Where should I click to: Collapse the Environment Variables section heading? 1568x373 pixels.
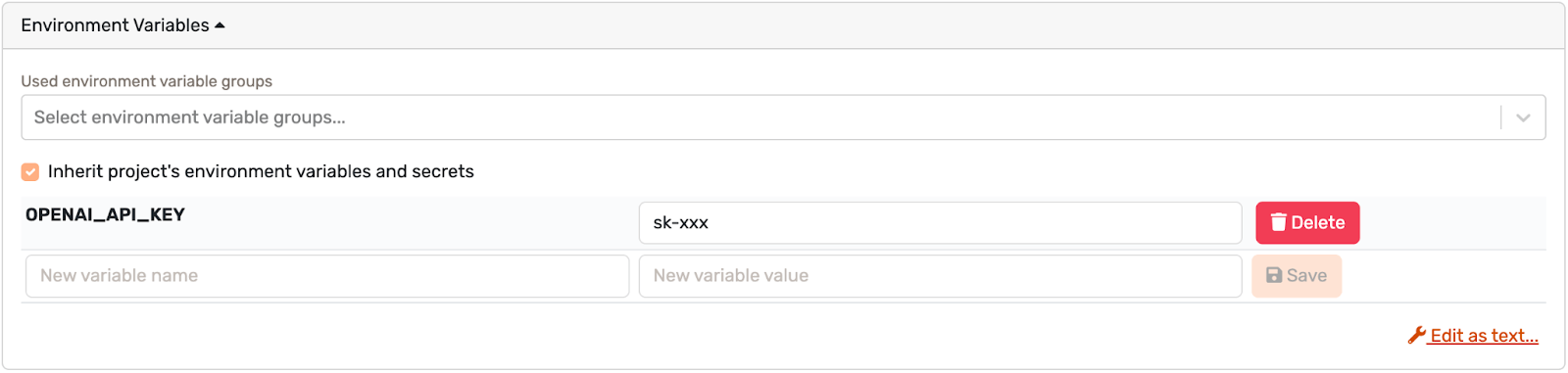pyautogui.click(x=115, y=25)
